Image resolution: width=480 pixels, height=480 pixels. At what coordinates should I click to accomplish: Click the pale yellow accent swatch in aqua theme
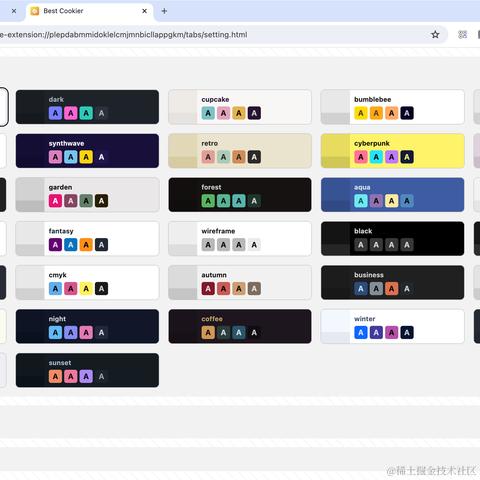click(x=391, y=201)
